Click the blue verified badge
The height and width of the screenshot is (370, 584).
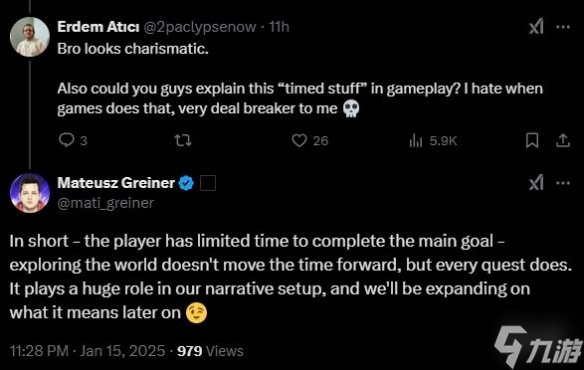click(186, 183)
